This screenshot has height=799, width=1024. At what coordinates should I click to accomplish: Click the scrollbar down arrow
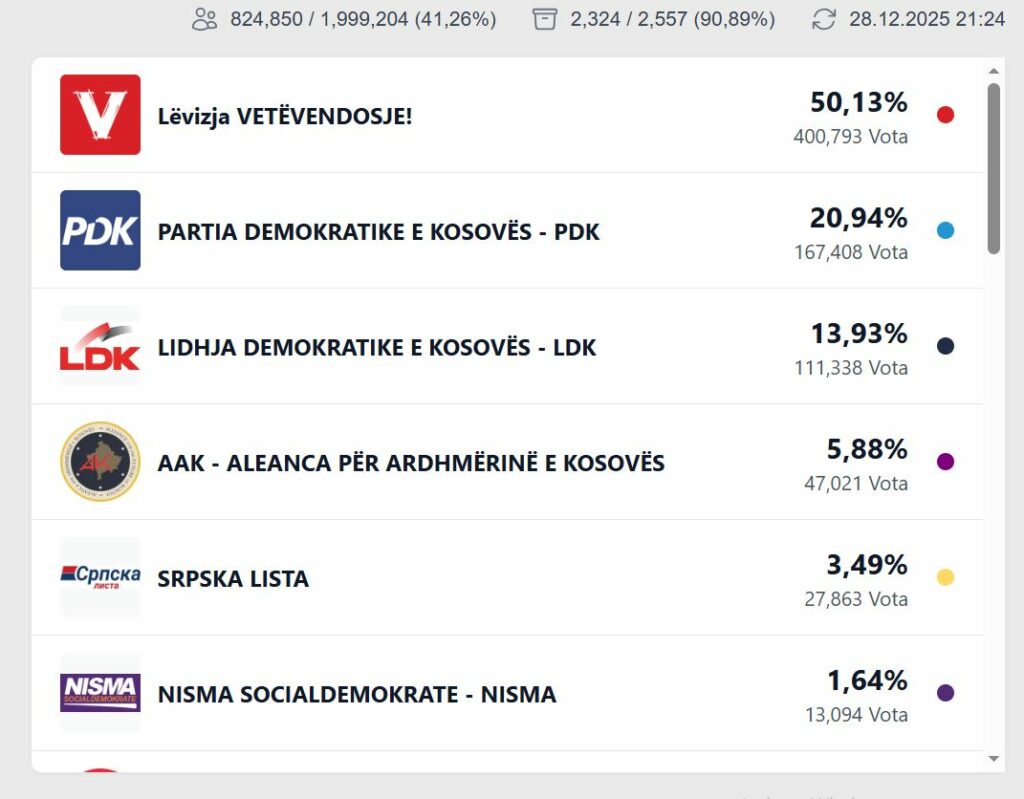pyautogui.click(x=993, y=759)
